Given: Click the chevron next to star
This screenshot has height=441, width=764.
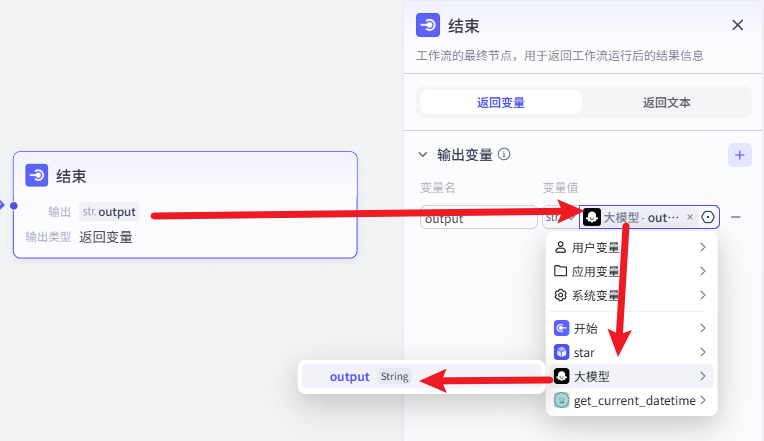Looking at the screenshot, I should pyautogui.click(x=703, y=352).
